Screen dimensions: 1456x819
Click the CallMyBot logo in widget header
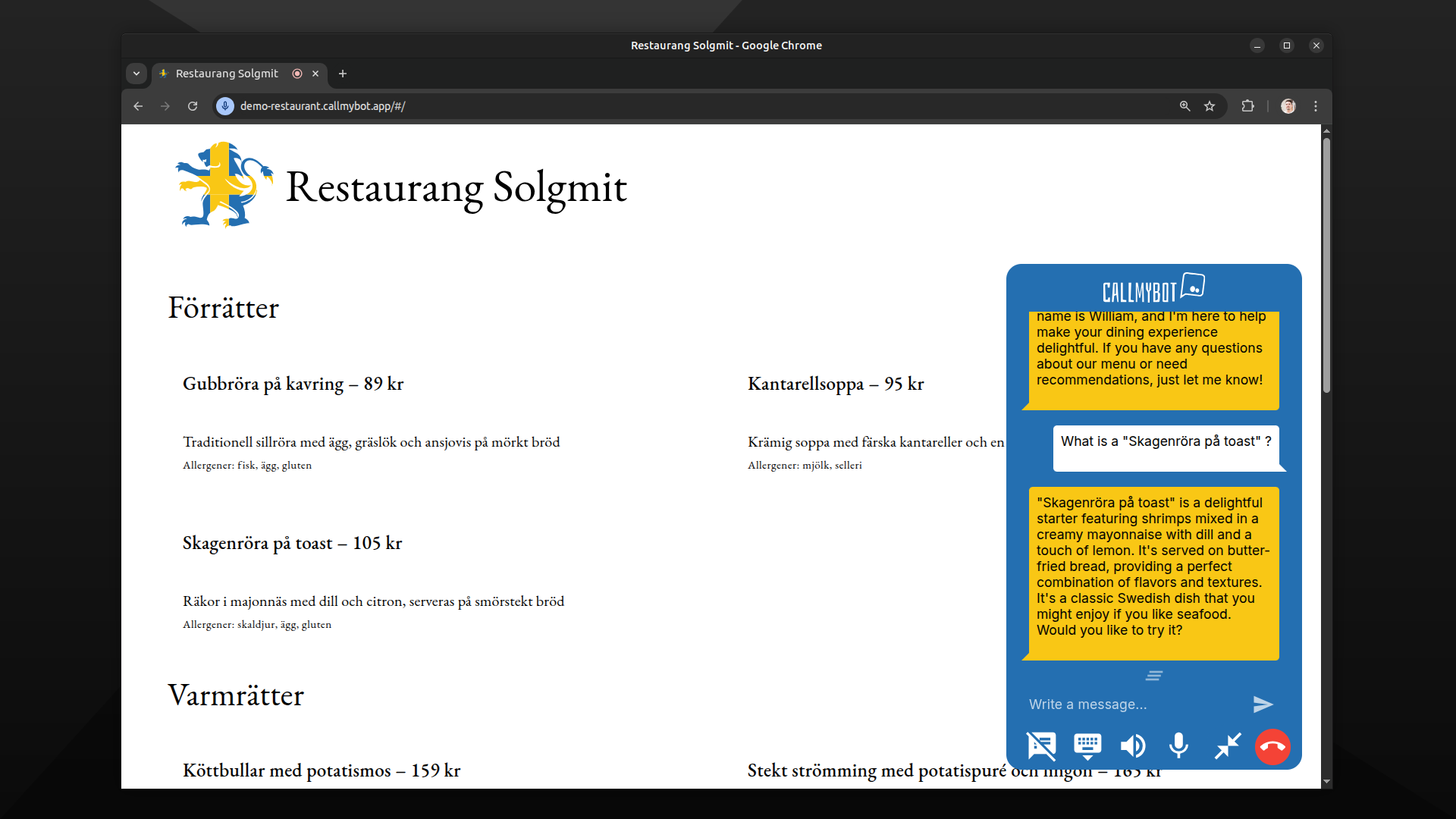(1153, 289)
